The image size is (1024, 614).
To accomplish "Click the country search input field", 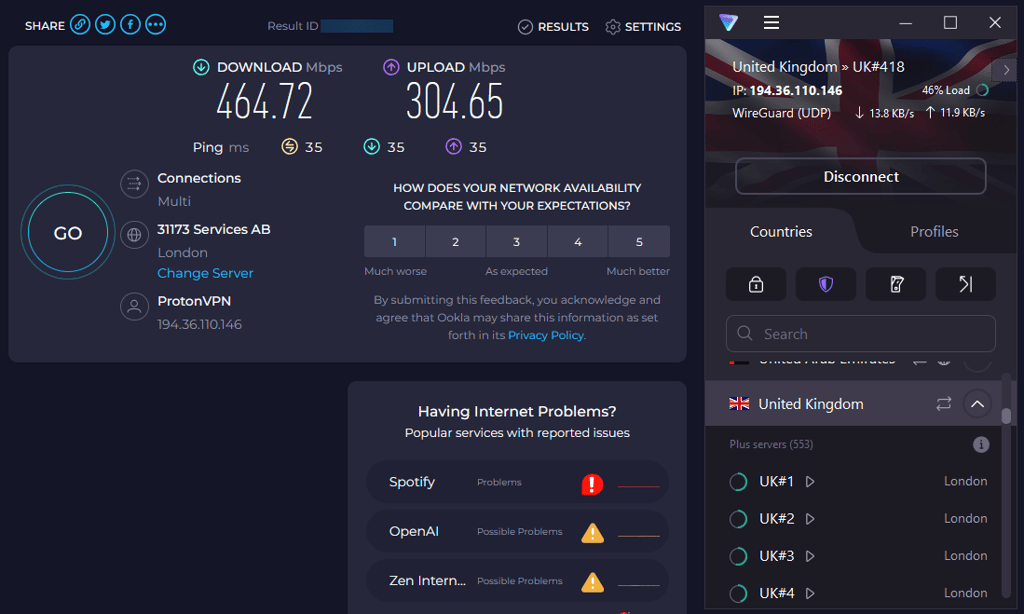I will click(861, 334).
